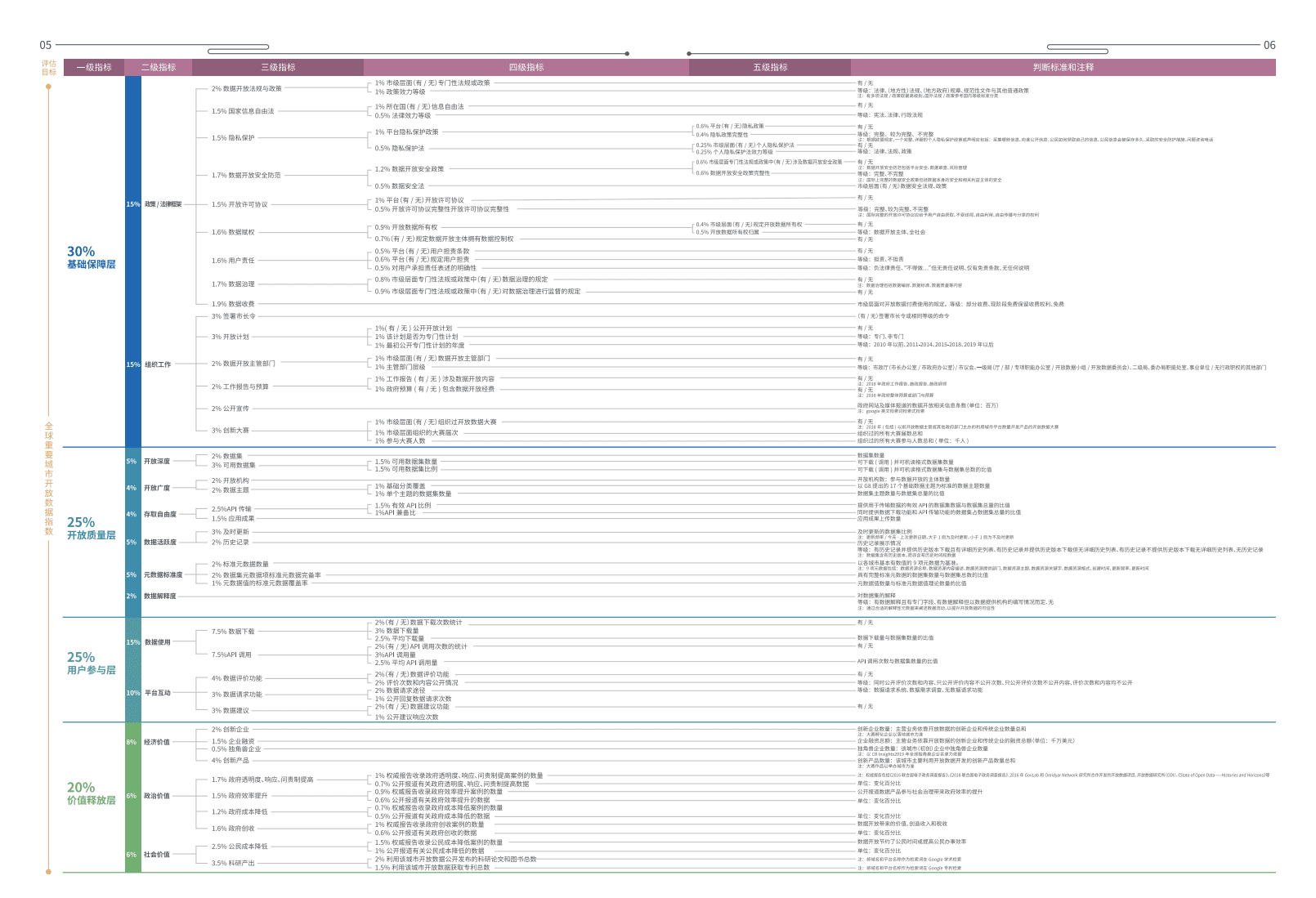Click page number 06 at top right
Image resolution: width=1316 pixels, height=898 pixels.
point(1269,46)
